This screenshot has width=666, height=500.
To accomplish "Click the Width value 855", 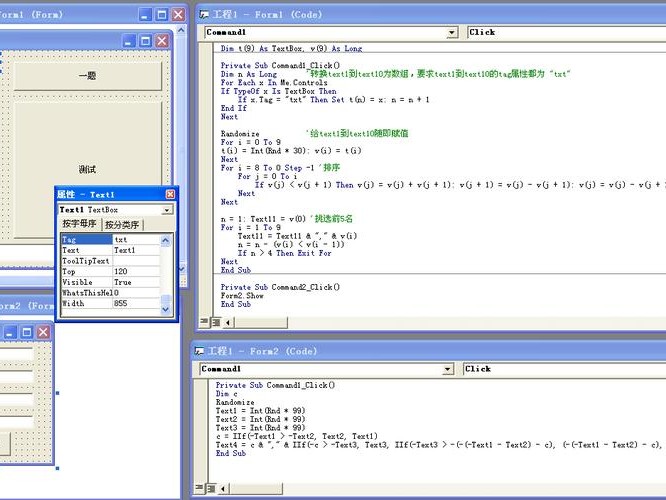I will coord(136,303).
